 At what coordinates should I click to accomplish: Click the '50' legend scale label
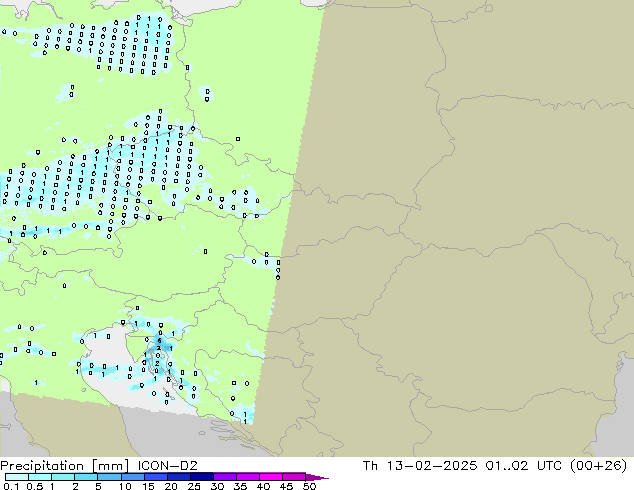[x=309, y=486]
